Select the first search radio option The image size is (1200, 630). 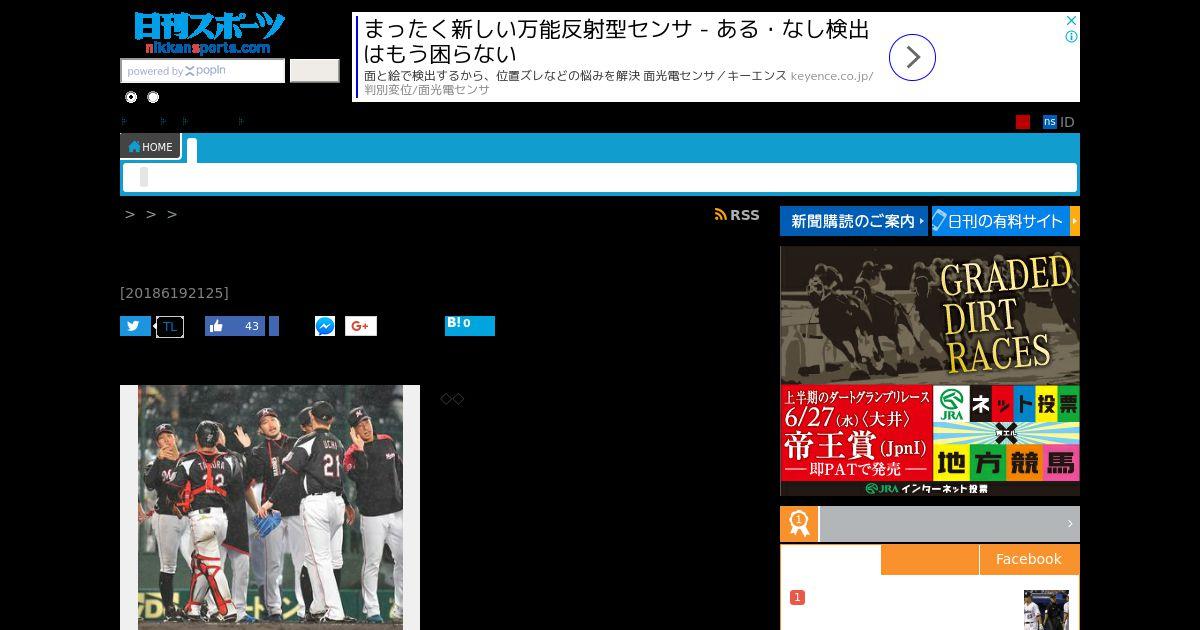pos(131,97)
